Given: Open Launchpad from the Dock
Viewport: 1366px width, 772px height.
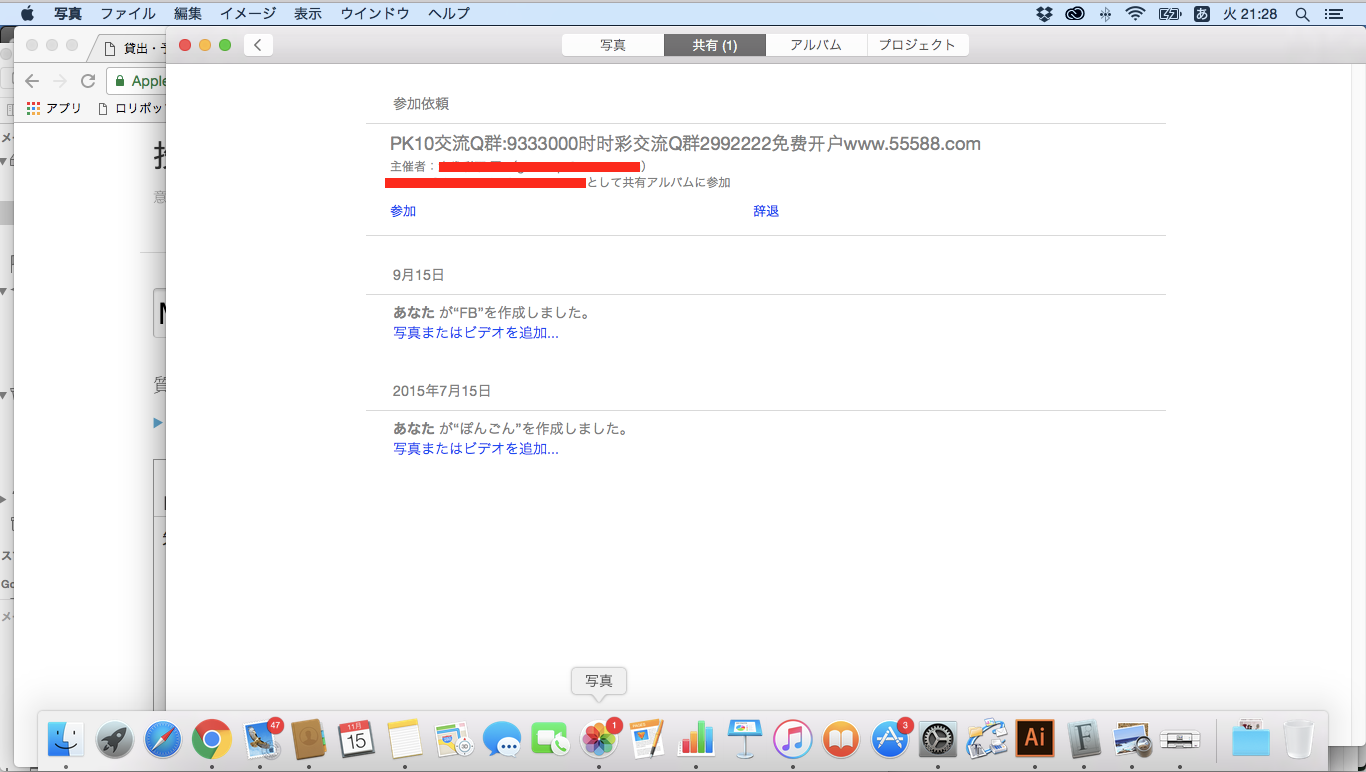Looking at the screenshot, I should pos(115,739).
